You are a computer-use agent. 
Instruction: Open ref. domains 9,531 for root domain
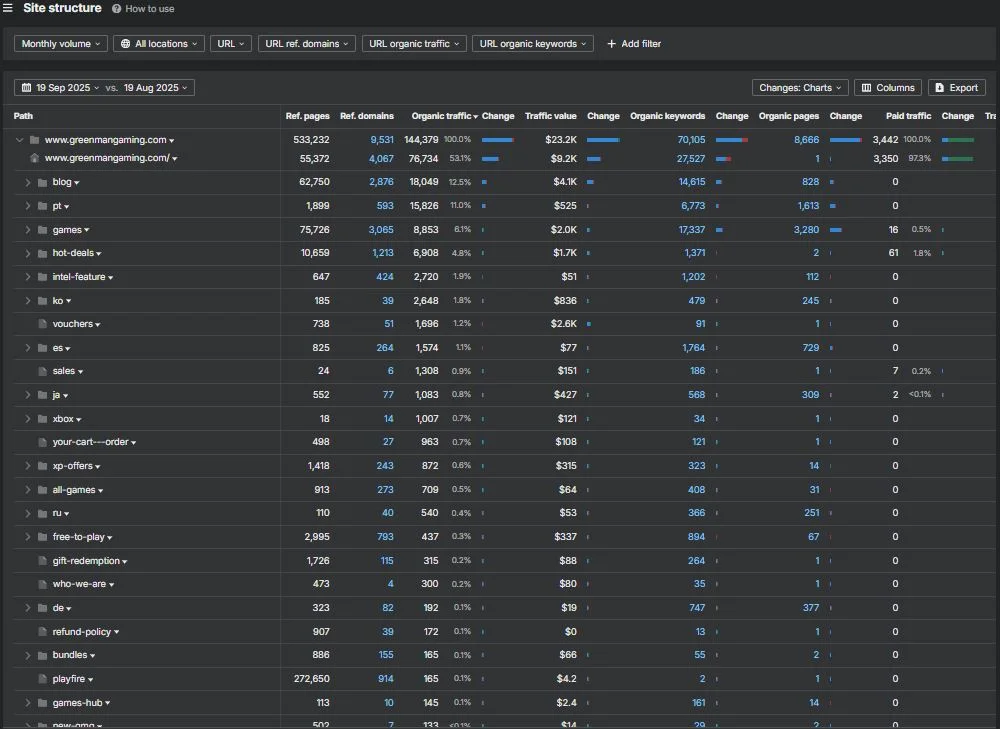[382, 140]
